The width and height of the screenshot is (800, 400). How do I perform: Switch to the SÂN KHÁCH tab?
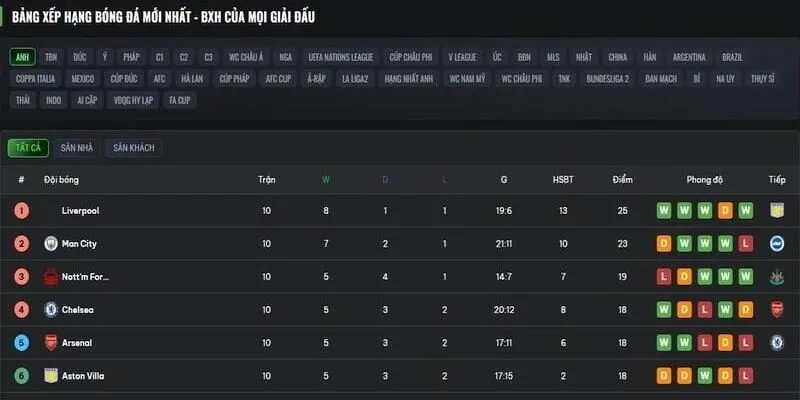[x=135, y=148]
